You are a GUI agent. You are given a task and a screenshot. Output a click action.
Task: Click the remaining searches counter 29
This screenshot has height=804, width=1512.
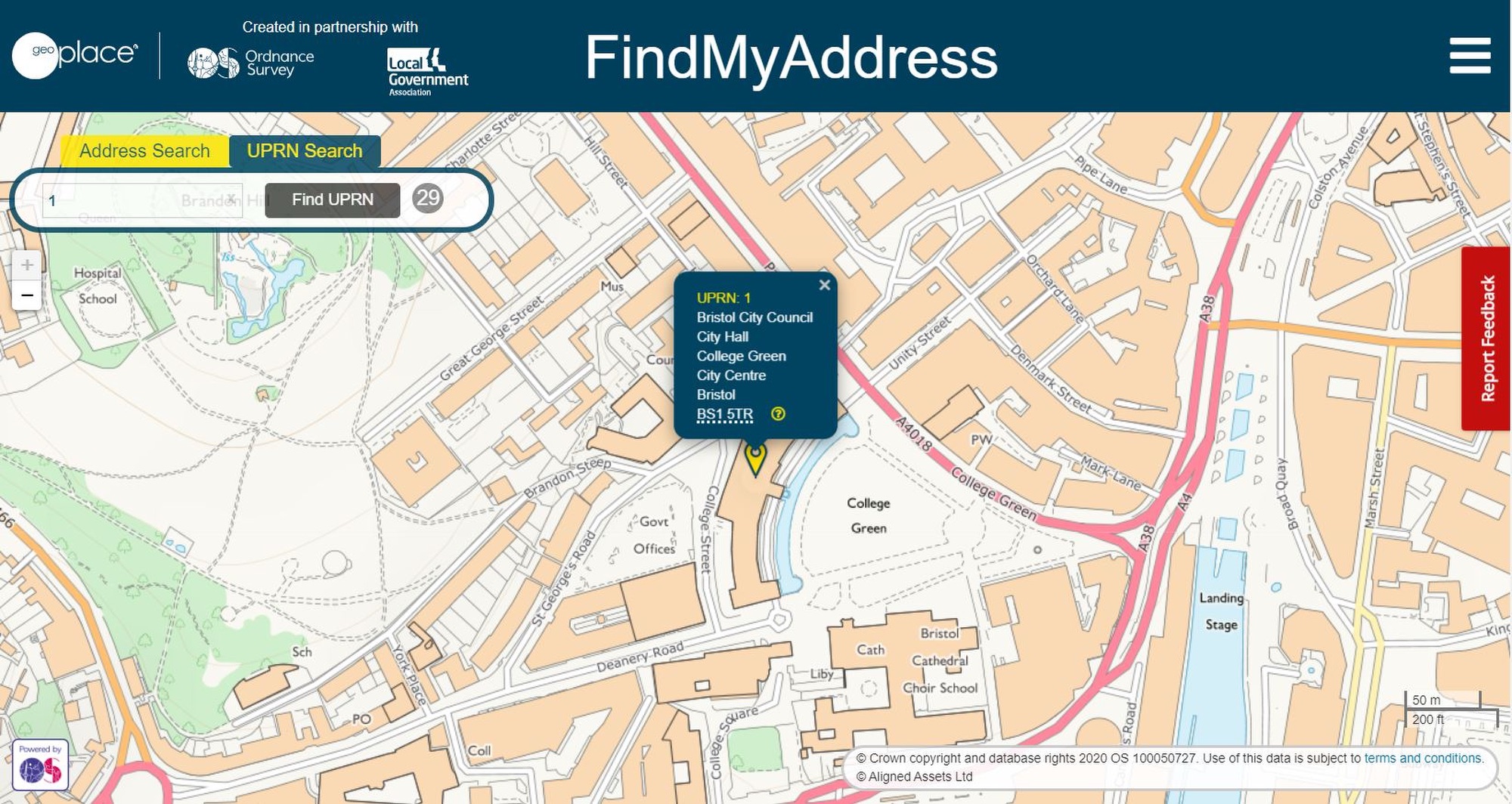coord(428,198)
